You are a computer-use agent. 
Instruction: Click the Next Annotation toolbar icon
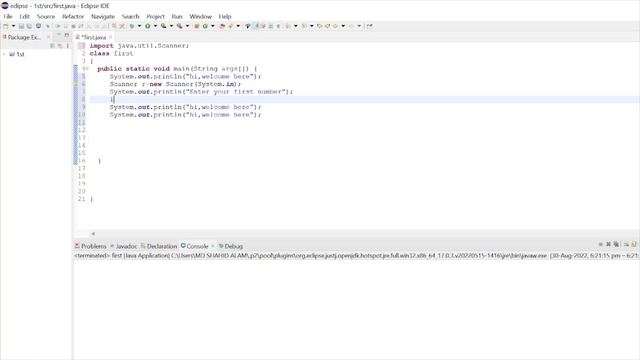click(288, 26)
